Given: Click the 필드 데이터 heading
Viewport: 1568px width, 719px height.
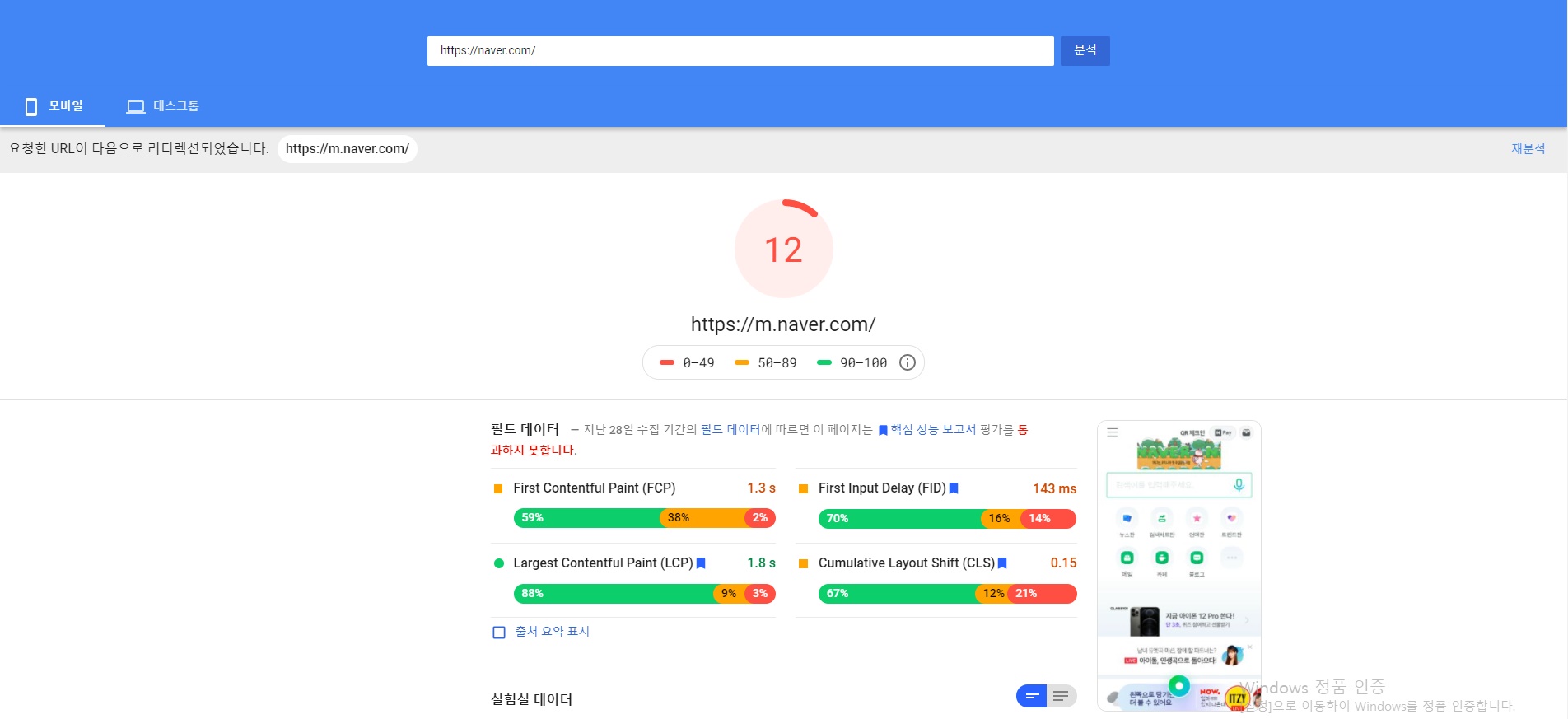Looking at the screenshot, I should coord(525,429).
